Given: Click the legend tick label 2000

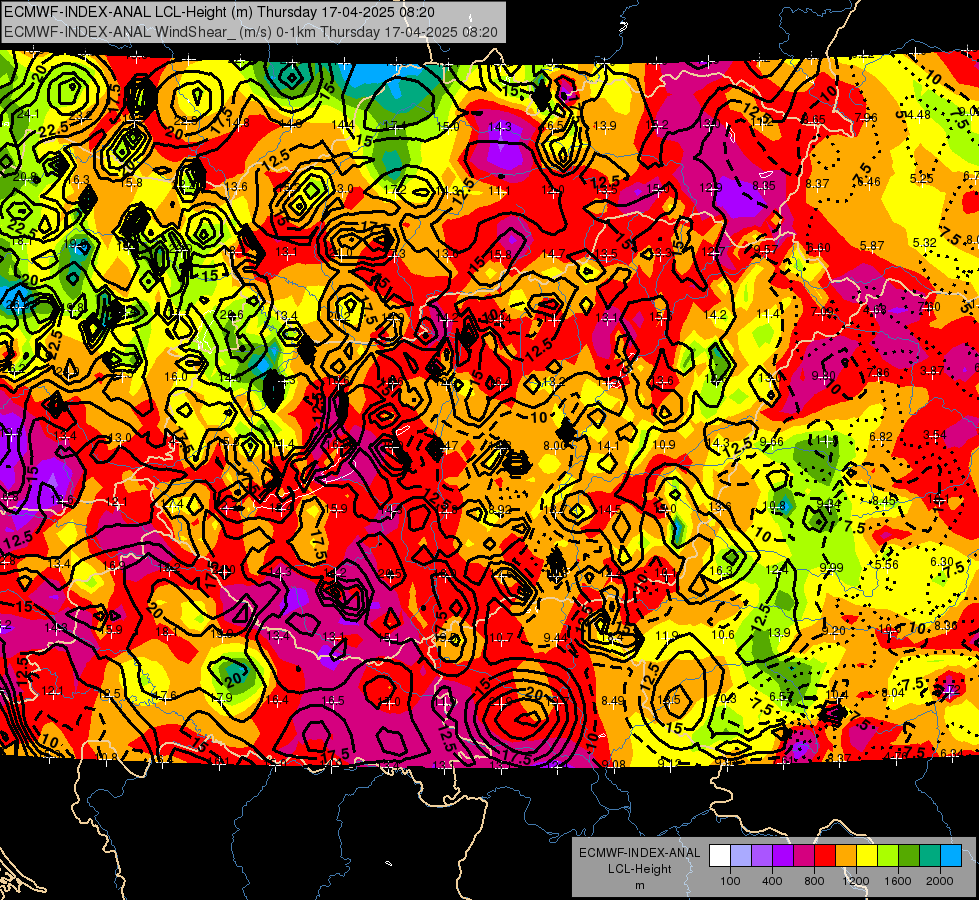Looking at the screenshot, I should click(x=940, y=881).
